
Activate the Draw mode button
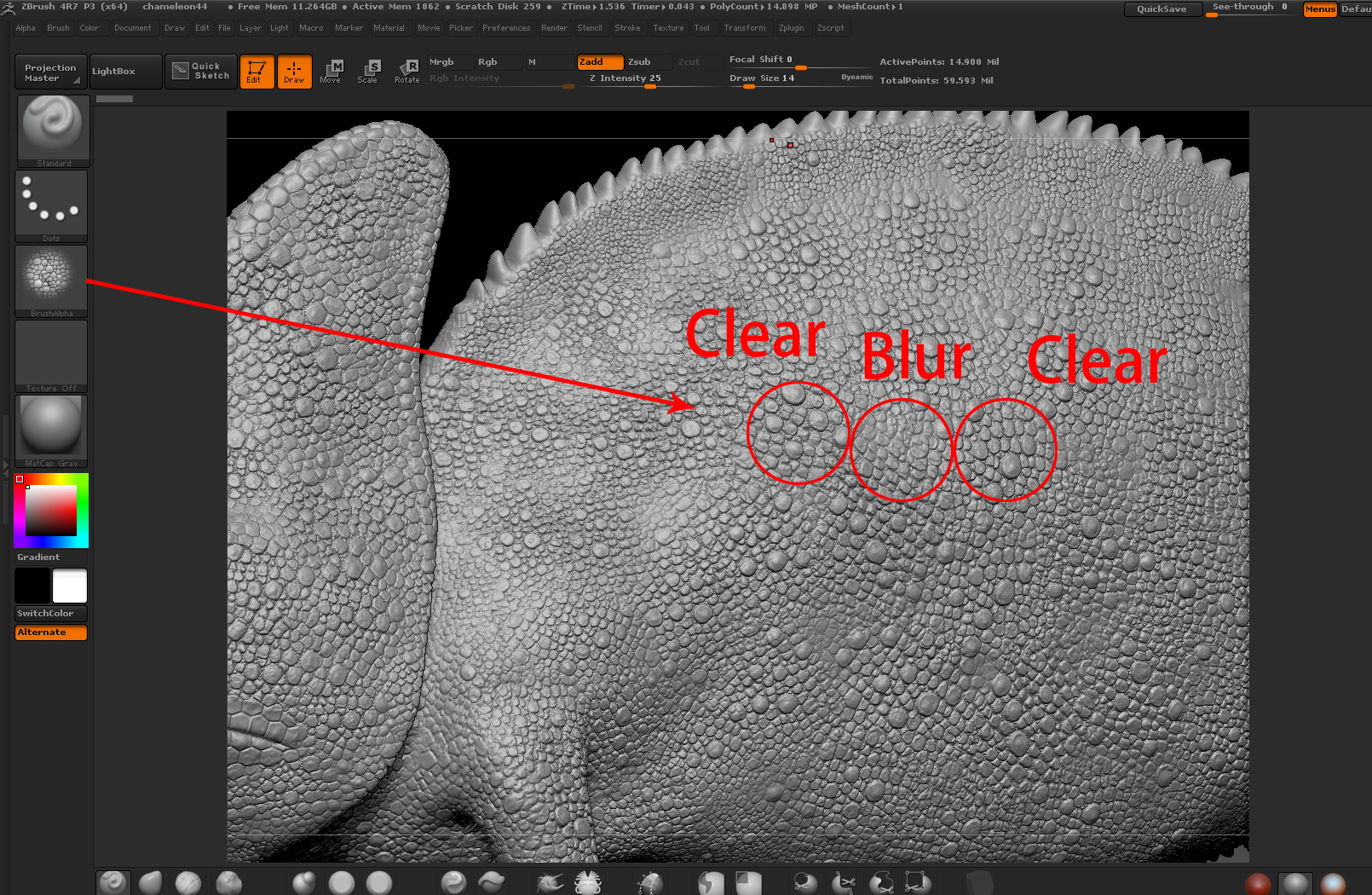pyautogui.click(x=294, y=72)
